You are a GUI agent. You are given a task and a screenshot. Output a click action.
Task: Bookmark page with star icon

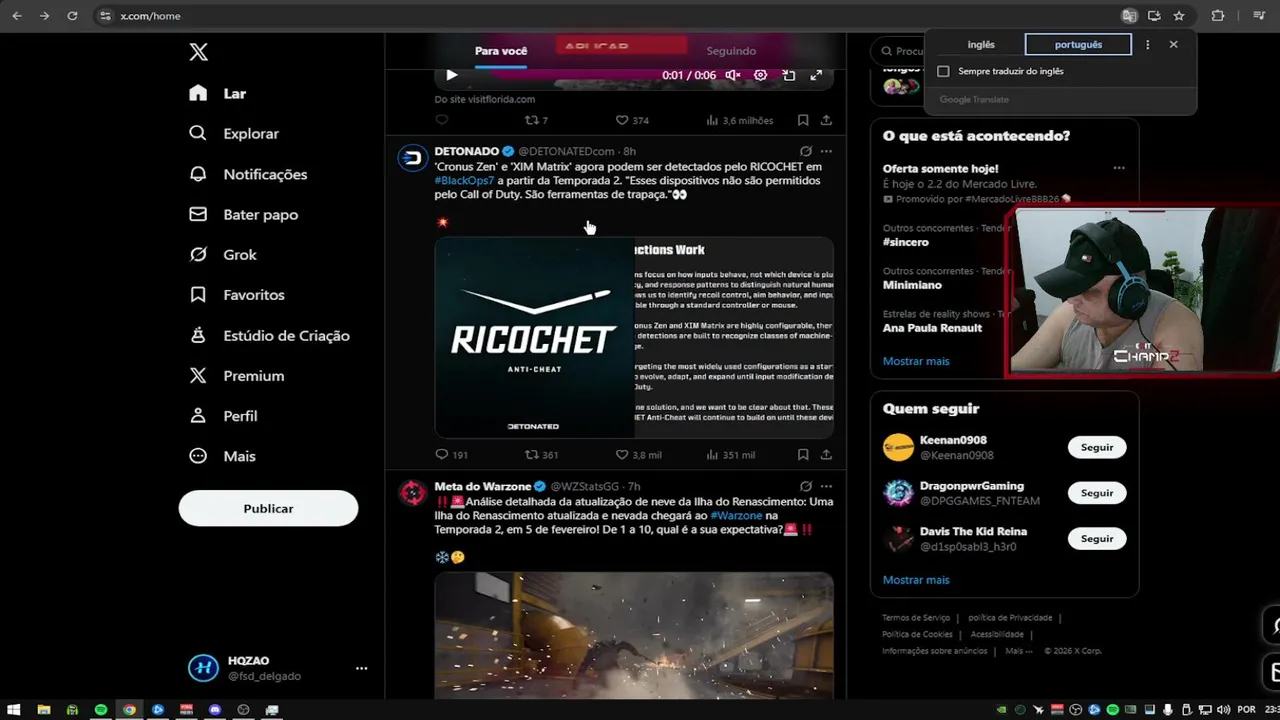pyautogui.click(x=1179, y=16)
